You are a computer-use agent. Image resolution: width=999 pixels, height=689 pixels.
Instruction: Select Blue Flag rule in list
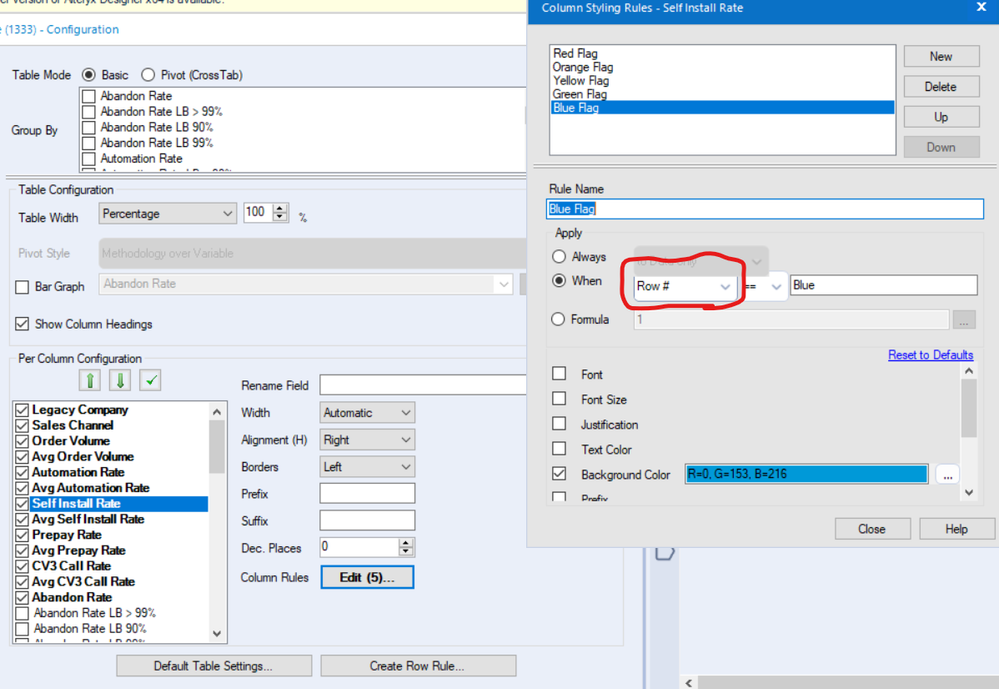coord(722,108)
